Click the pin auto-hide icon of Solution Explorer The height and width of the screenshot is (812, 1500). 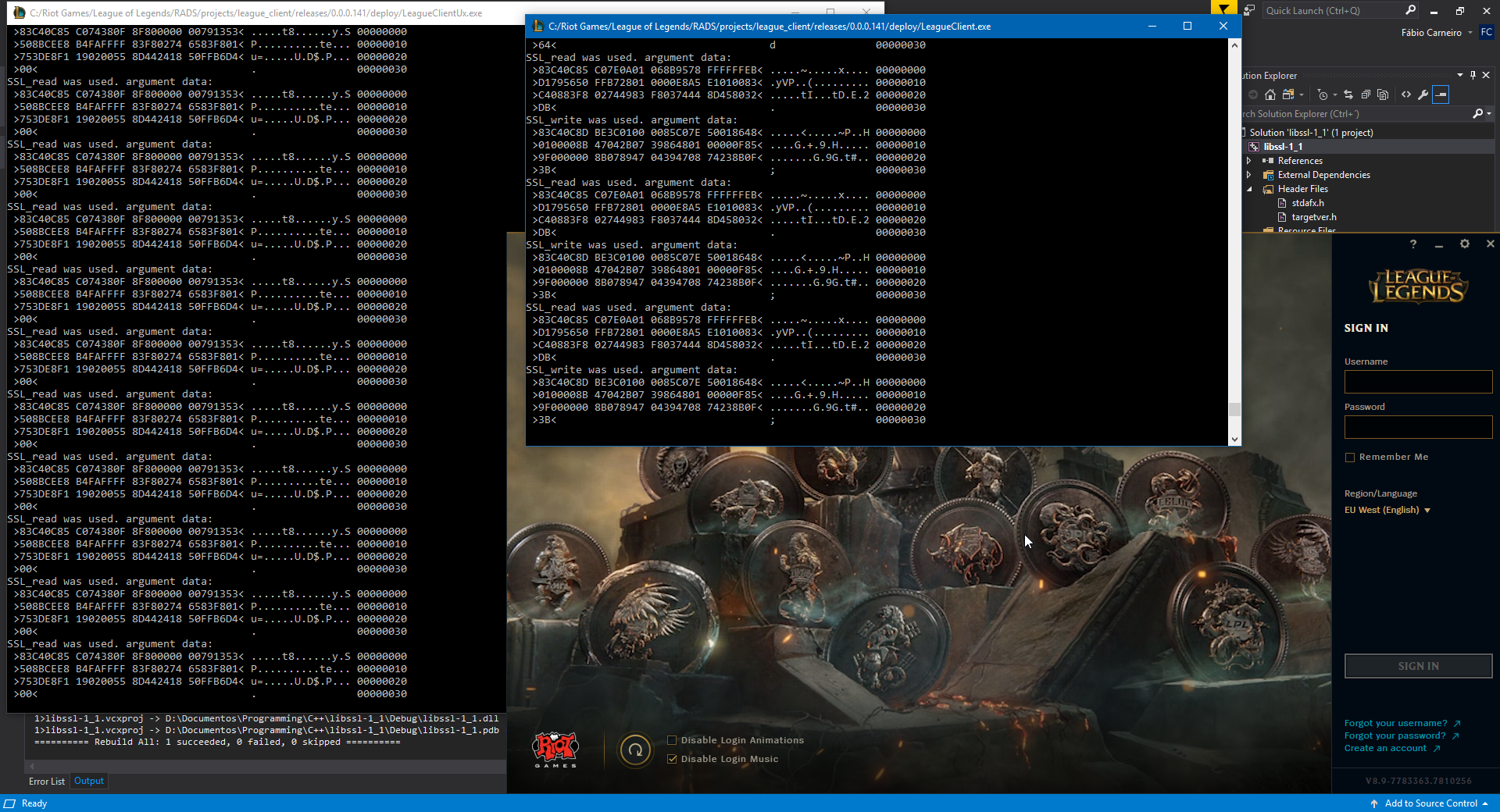pos(1473,75)
